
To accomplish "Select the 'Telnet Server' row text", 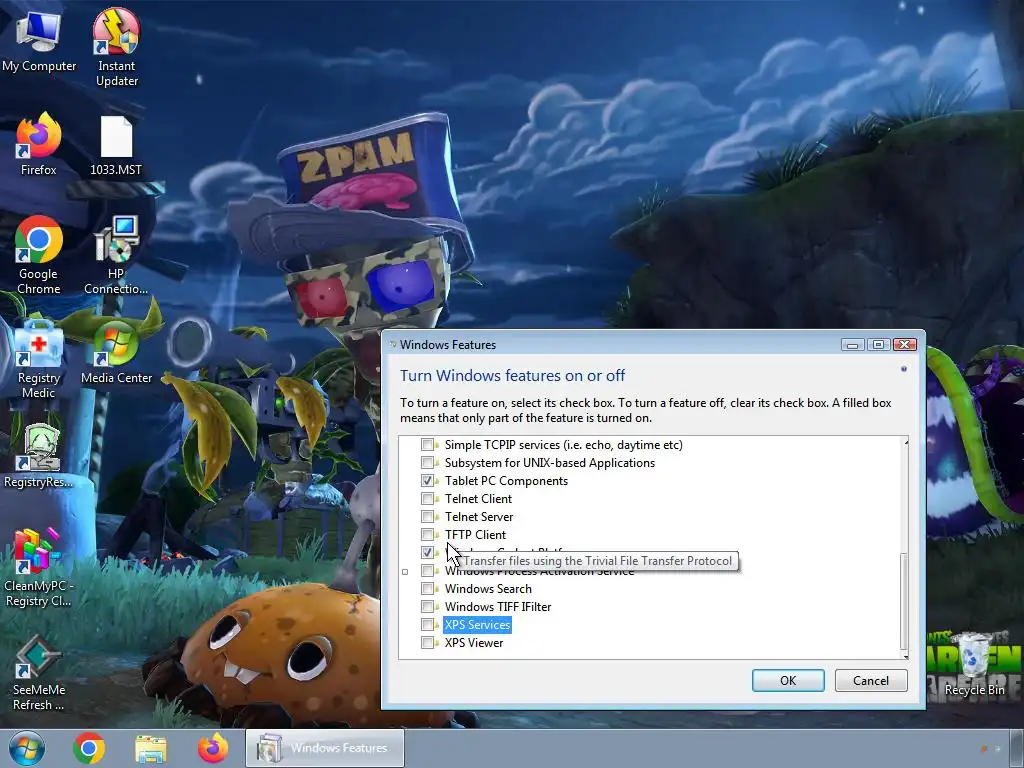I will 479,517.
